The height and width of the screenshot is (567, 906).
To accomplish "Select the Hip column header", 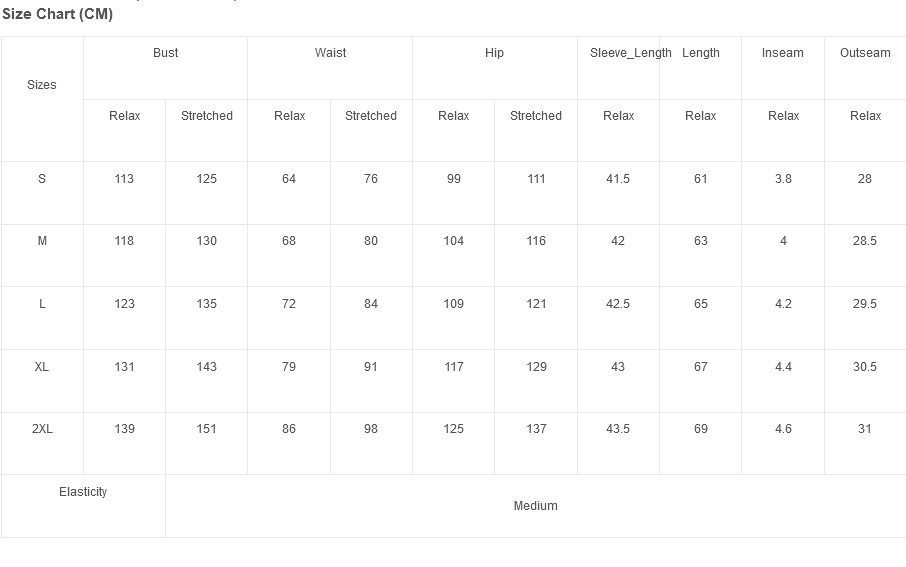I will 494,53.
